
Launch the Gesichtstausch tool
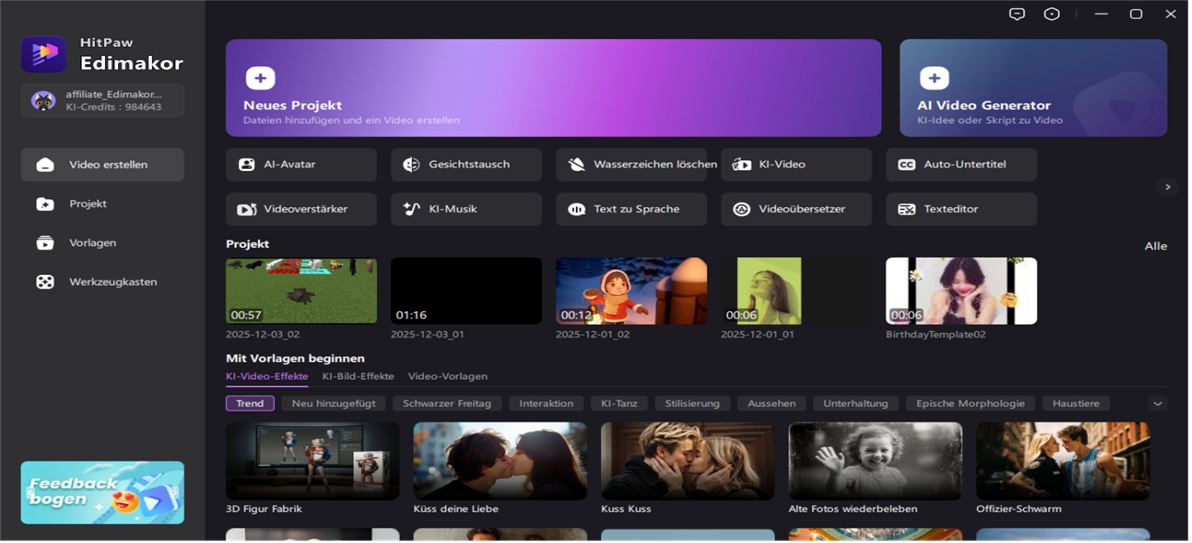pos(466,164)
